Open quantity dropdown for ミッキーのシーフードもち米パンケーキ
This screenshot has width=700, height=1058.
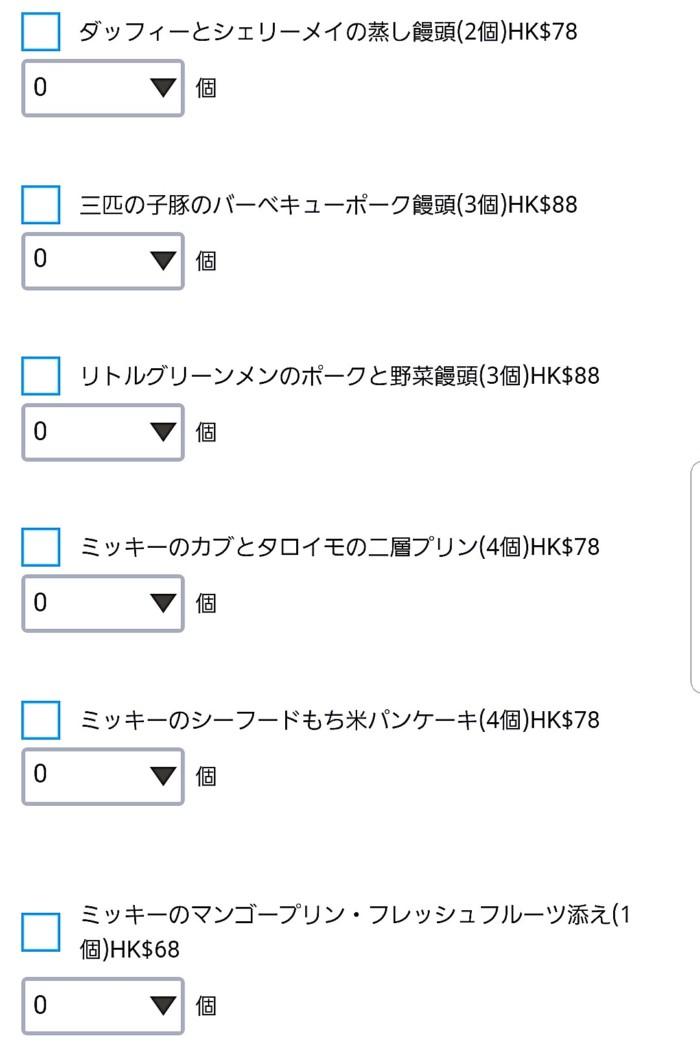(x=103, y=775)
